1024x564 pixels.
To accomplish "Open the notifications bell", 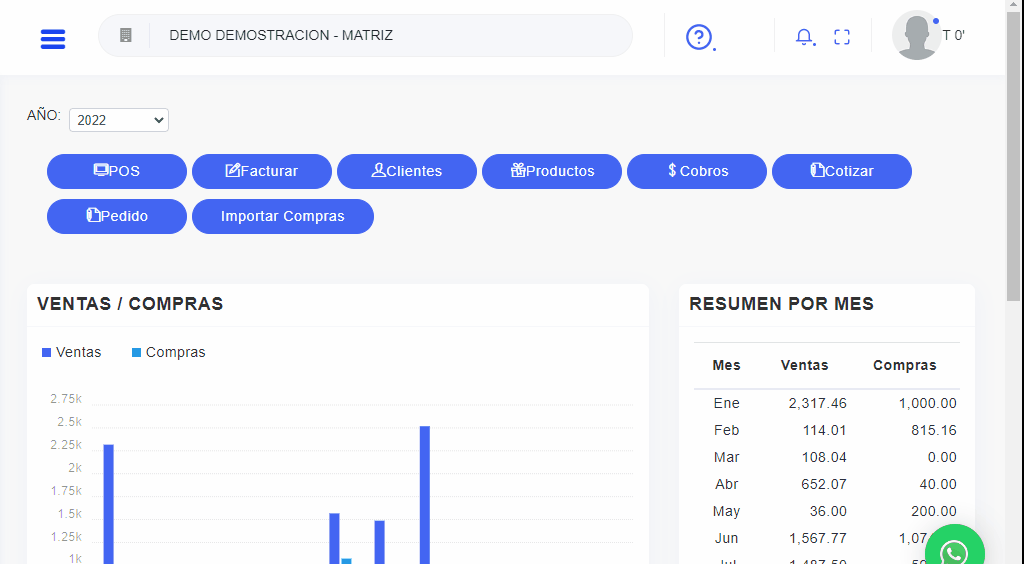I will coord(804,37).
